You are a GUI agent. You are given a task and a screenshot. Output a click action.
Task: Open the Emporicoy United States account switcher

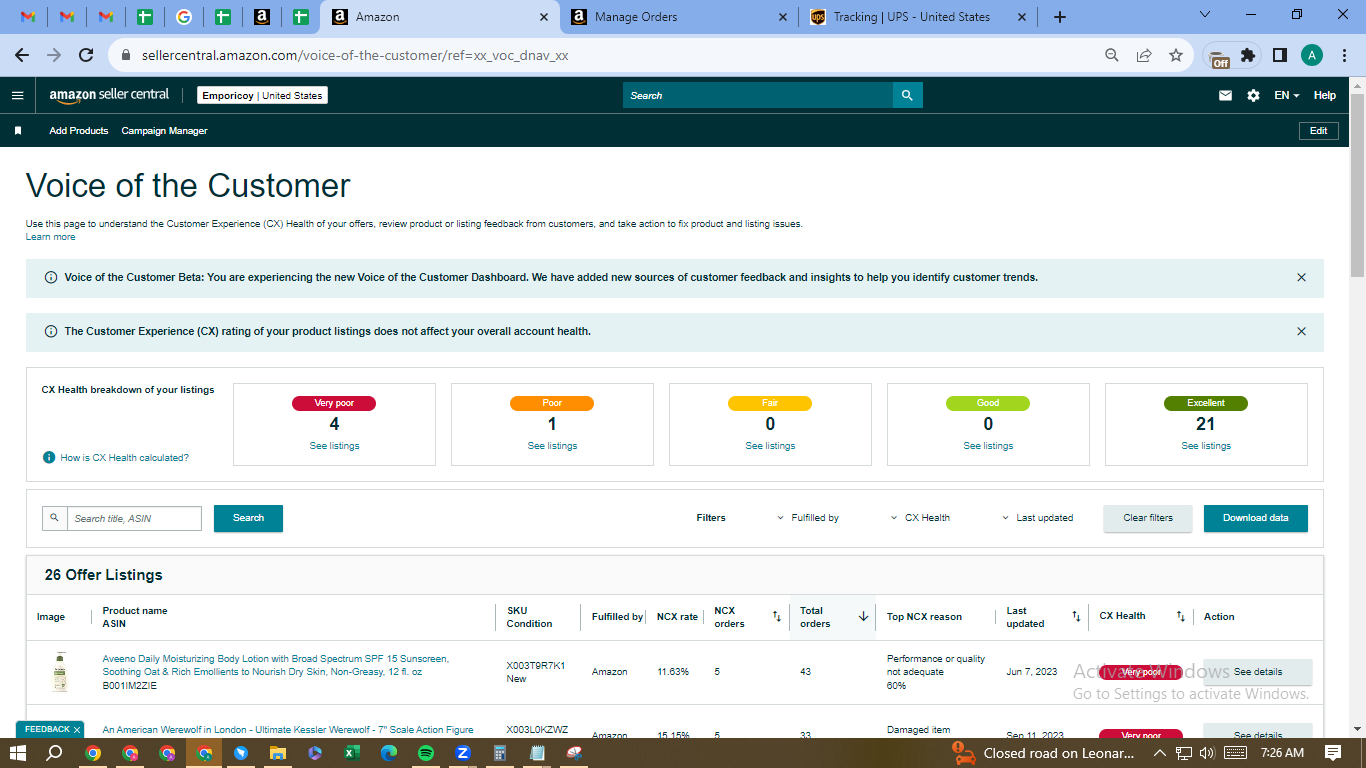coord(262,95)
